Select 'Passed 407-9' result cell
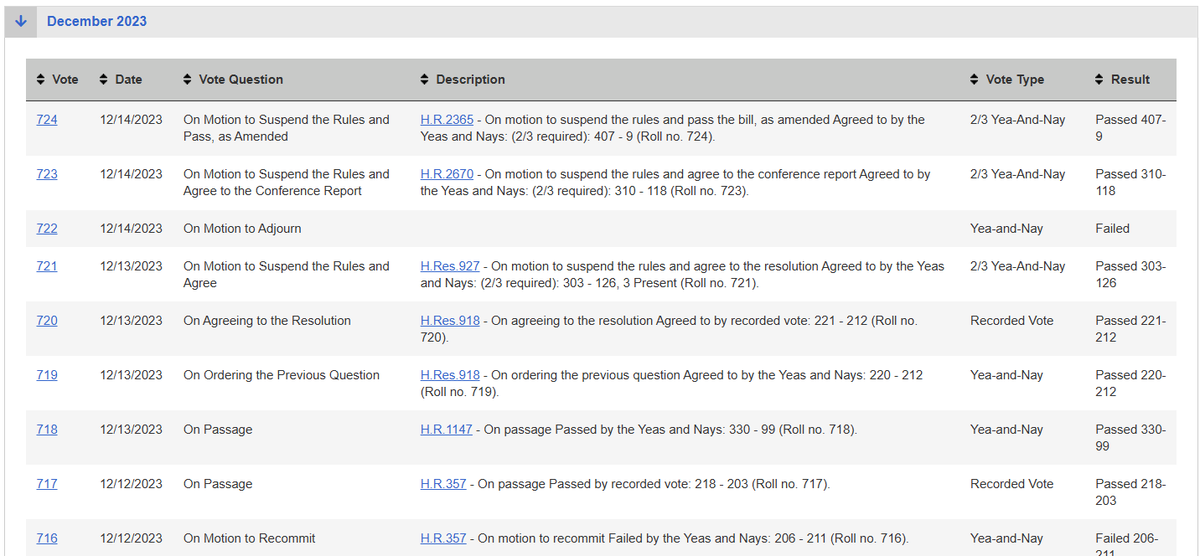 click(x=1130, y=128)
